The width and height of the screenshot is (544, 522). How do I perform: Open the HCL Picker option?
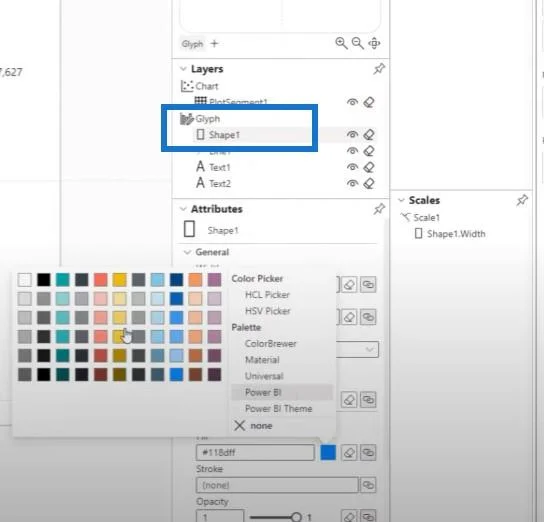(267, 294)
